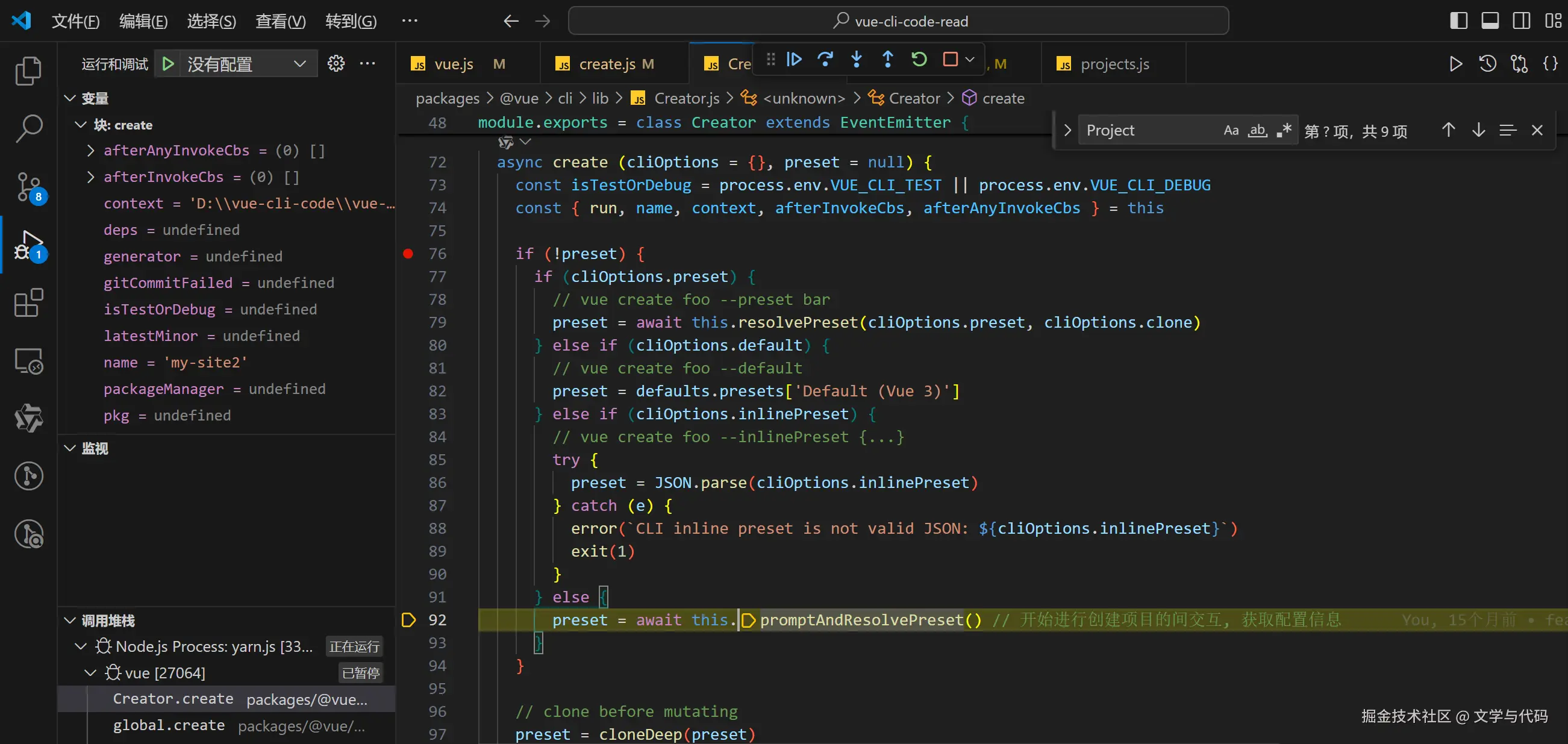Viewport: 1568px width, 744px height.
Task: Collapse the 调用堆栈 call stack section
Action: [x=70, y=621]
